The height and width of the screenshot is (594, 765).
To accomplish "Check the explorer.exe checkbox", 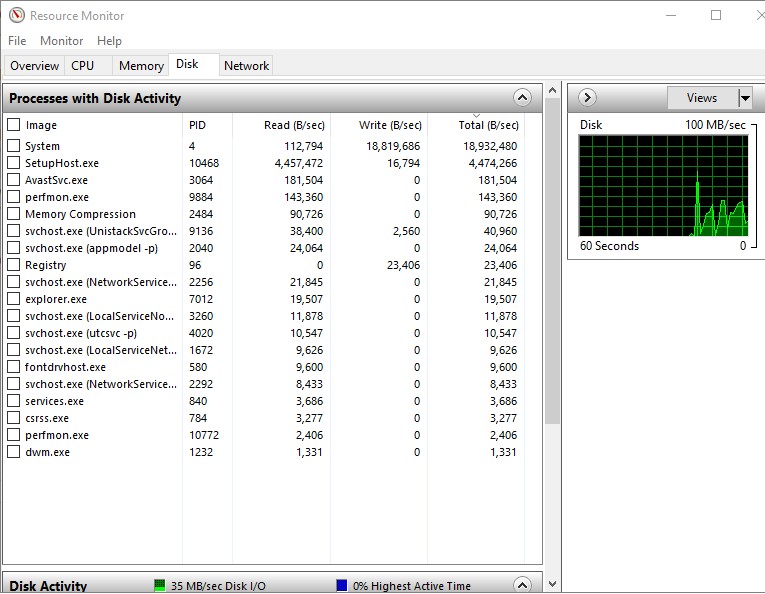I will (x=14, y=298).
